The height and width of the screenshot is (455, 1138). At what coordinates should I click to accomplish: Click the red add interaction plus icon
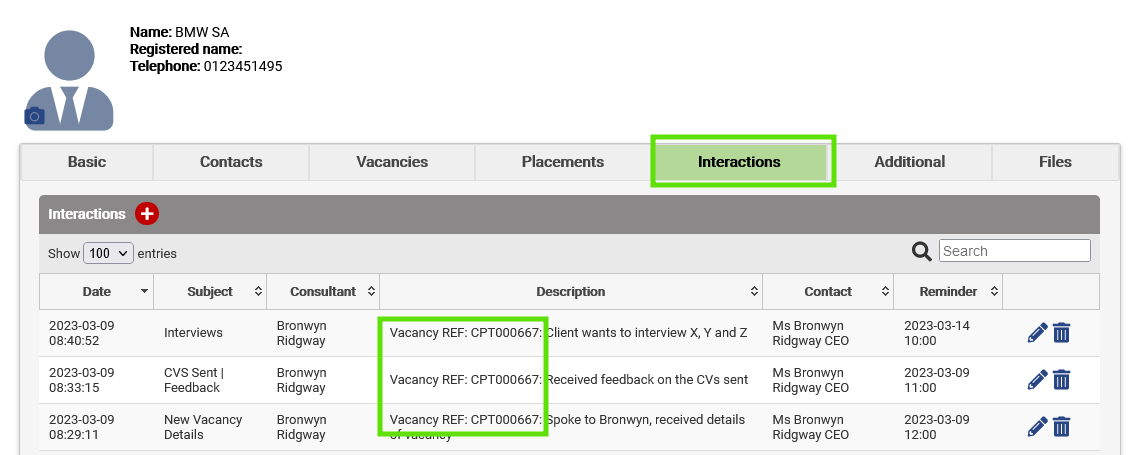[147, 214]
